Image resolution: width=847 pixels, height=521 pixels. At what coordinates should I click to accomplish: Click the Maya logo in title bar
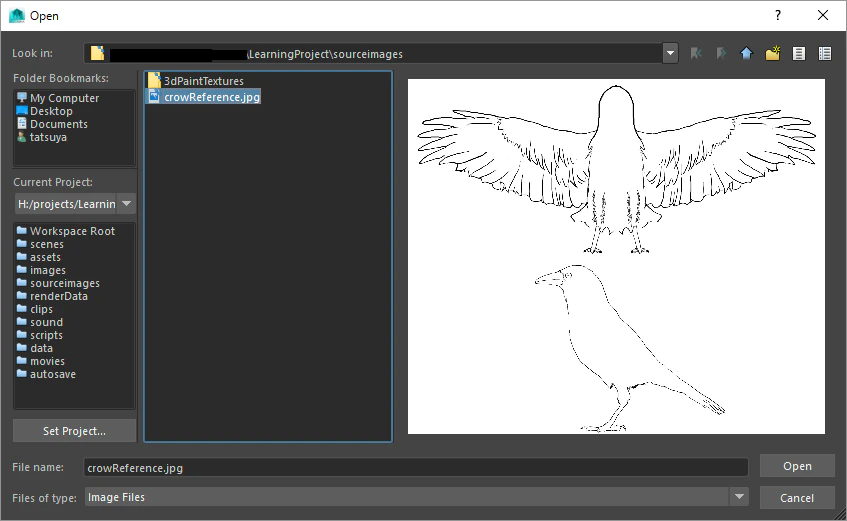click(17, 15)
